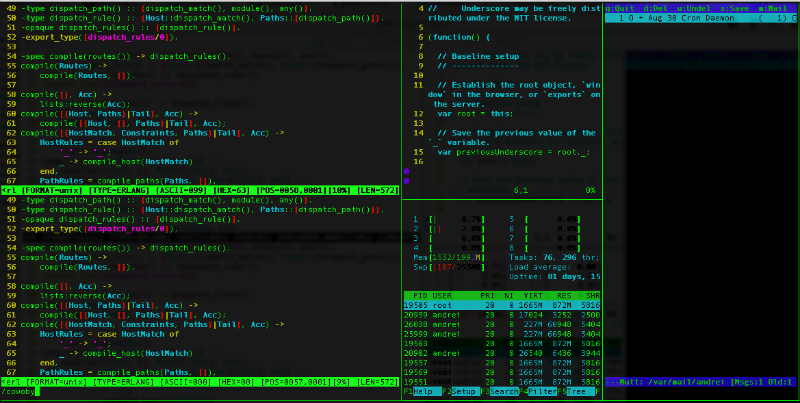This screenshot has height=403, width=800.
Task: Click -export_type line in upper Erlang pane
Action: pyautogui.click(x=100, y=37)
